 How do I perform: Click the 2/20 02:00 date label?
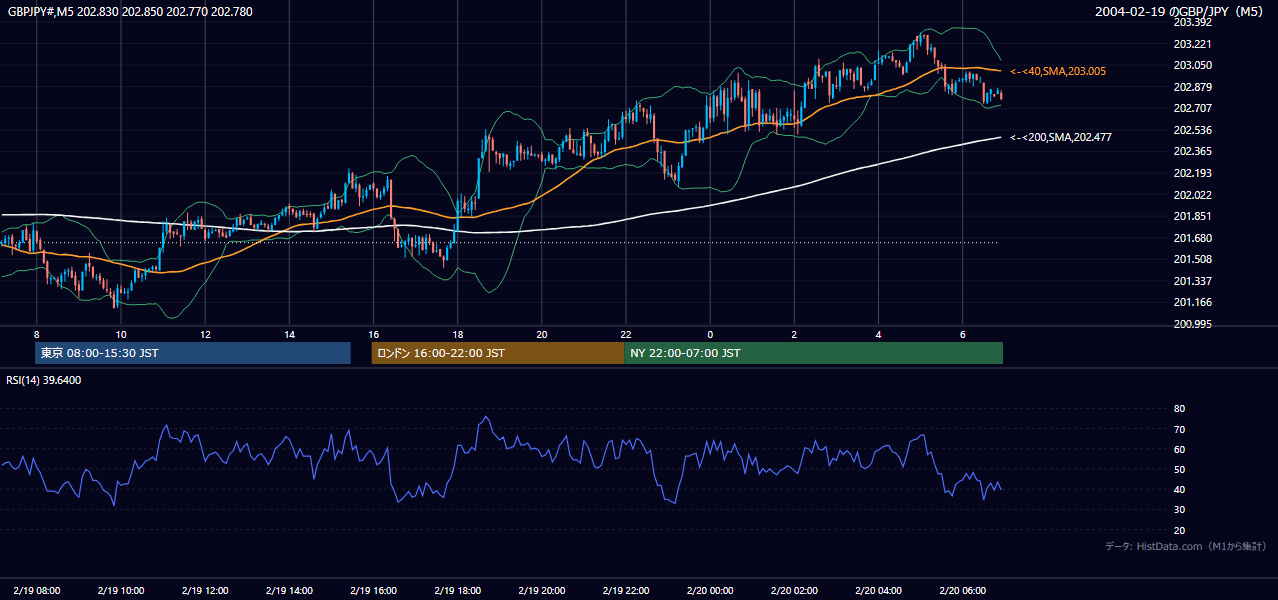click(794, 591)
